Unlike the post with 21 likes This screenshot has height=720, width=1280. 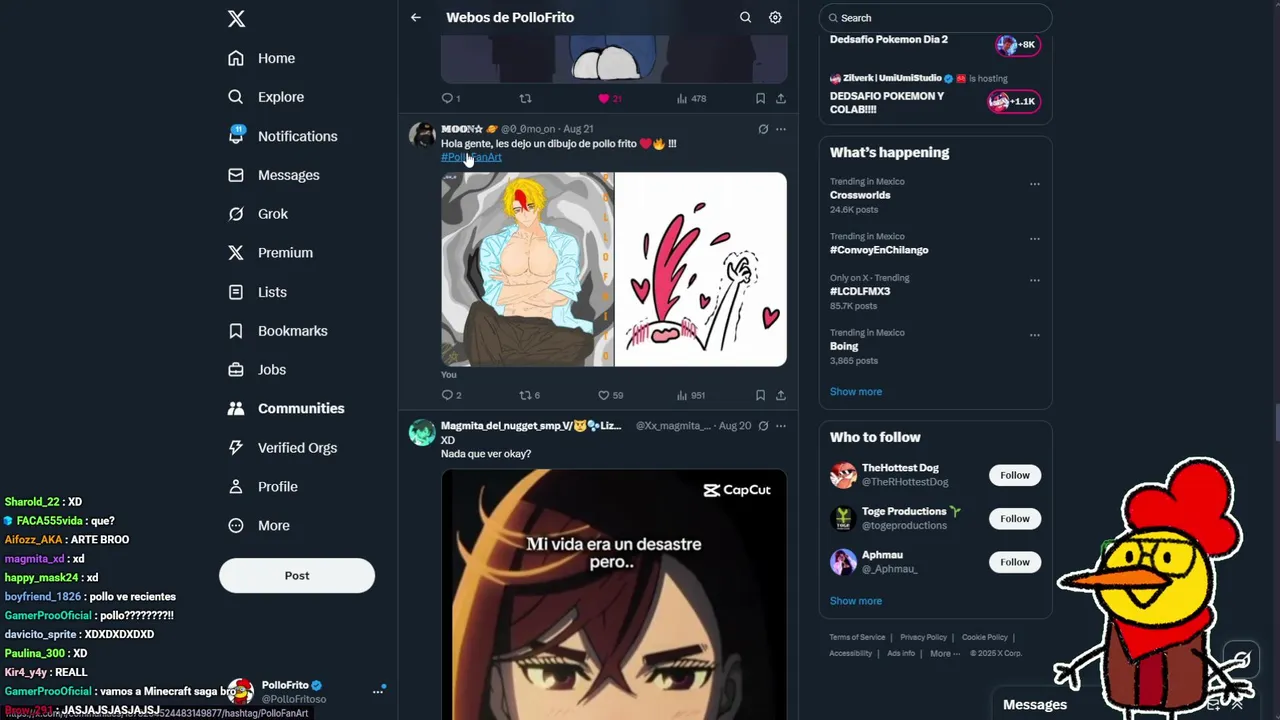click(x=610, y=98)
